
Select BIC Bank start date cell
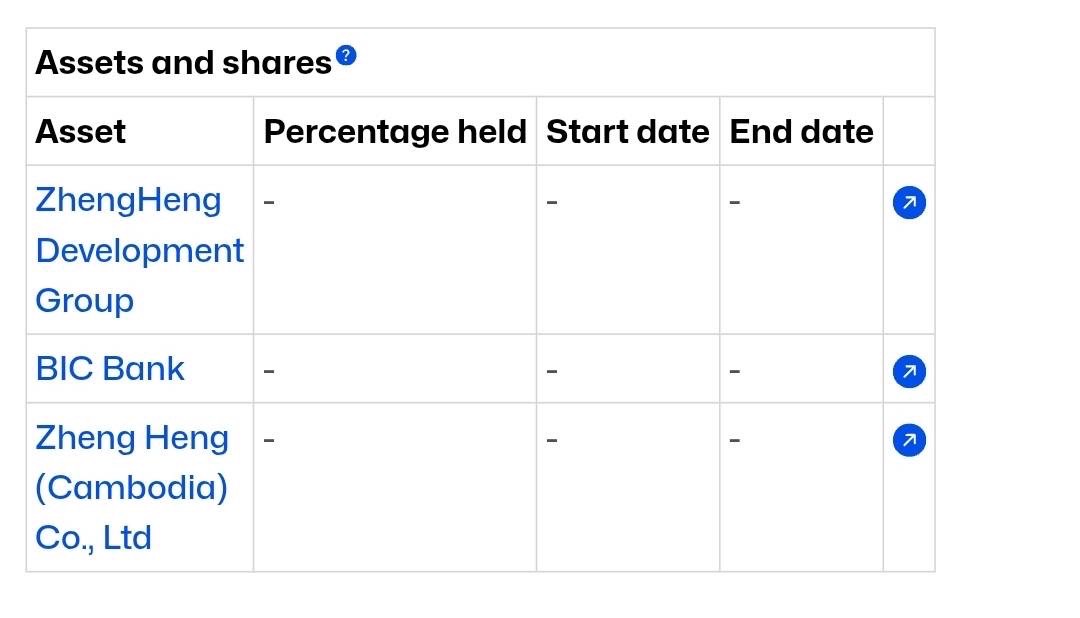(x=627, y=369)
